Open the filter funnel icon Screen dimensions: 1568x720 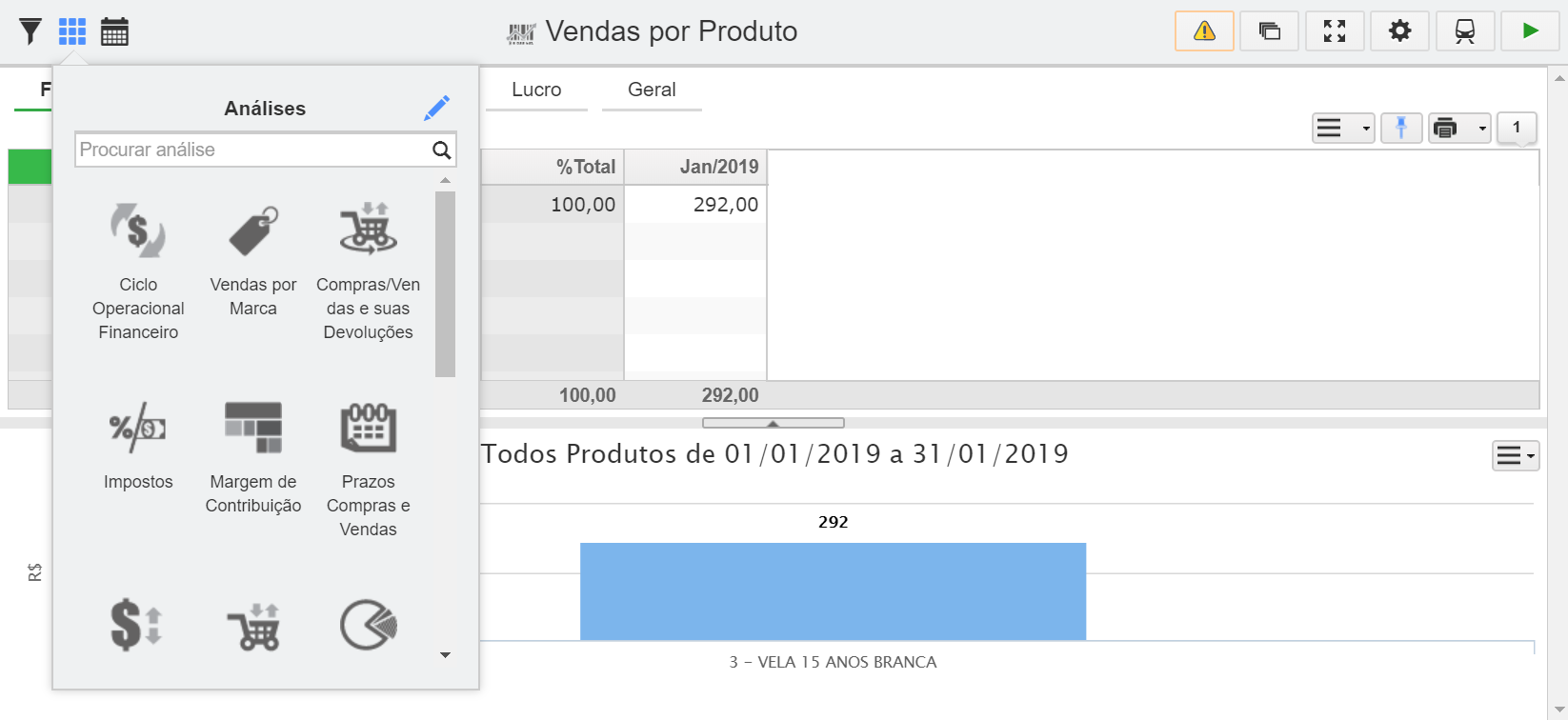tap(30, 31)
